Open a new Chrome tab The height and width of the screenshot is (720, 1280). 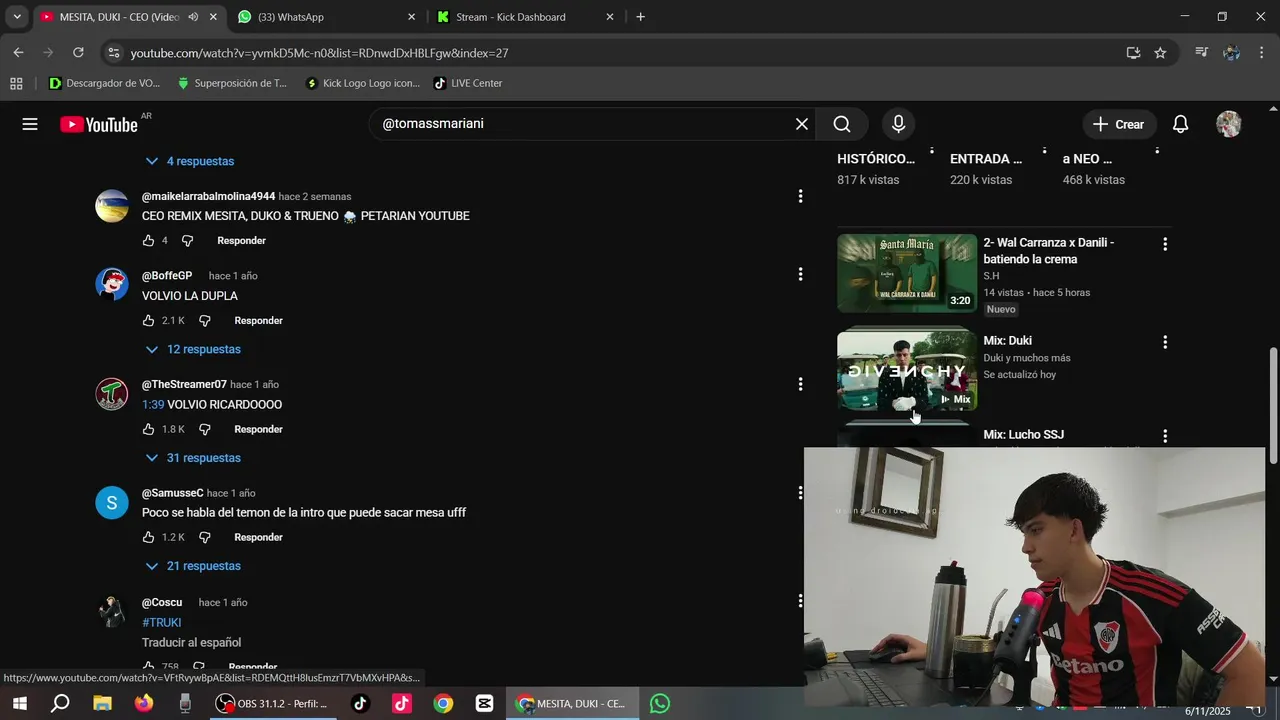(x=640, y=17)
